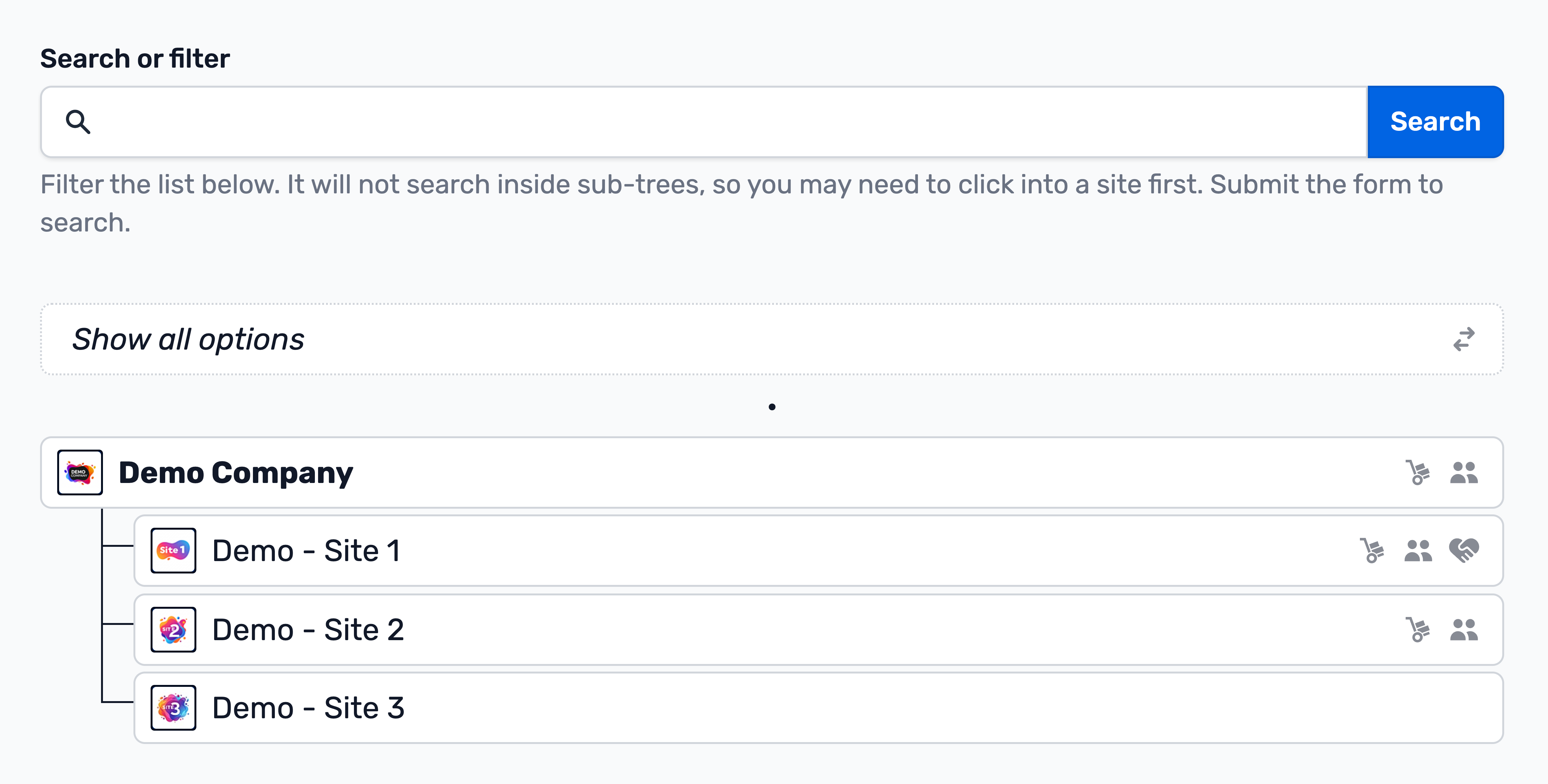Viewport: 1548px width, 784px height.
Task: Select Demo - Site 2 in the tree
Action: 818,630
